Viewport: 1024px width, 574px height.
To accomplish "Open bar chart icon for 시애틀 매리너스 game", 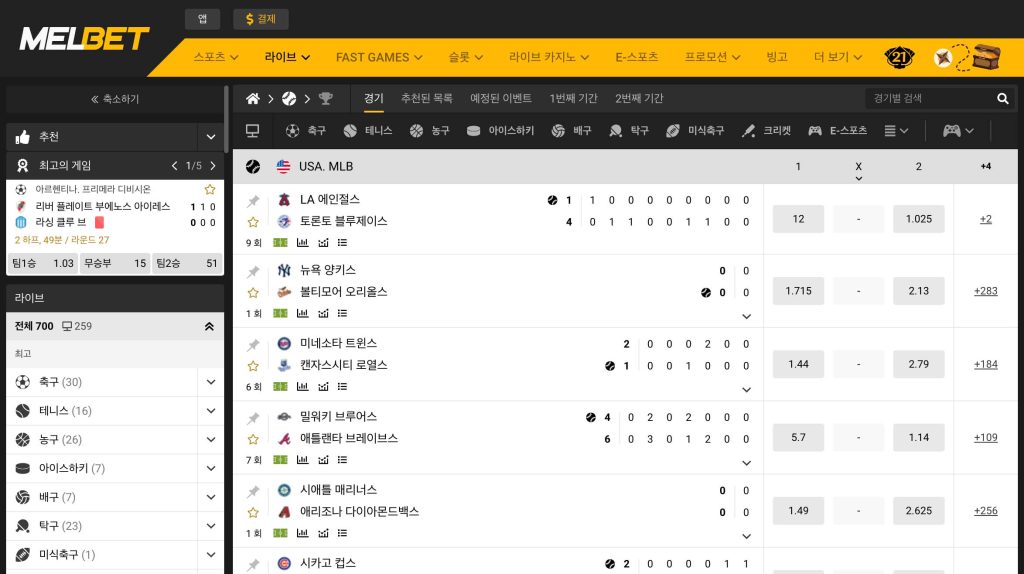I will (302, 533).
